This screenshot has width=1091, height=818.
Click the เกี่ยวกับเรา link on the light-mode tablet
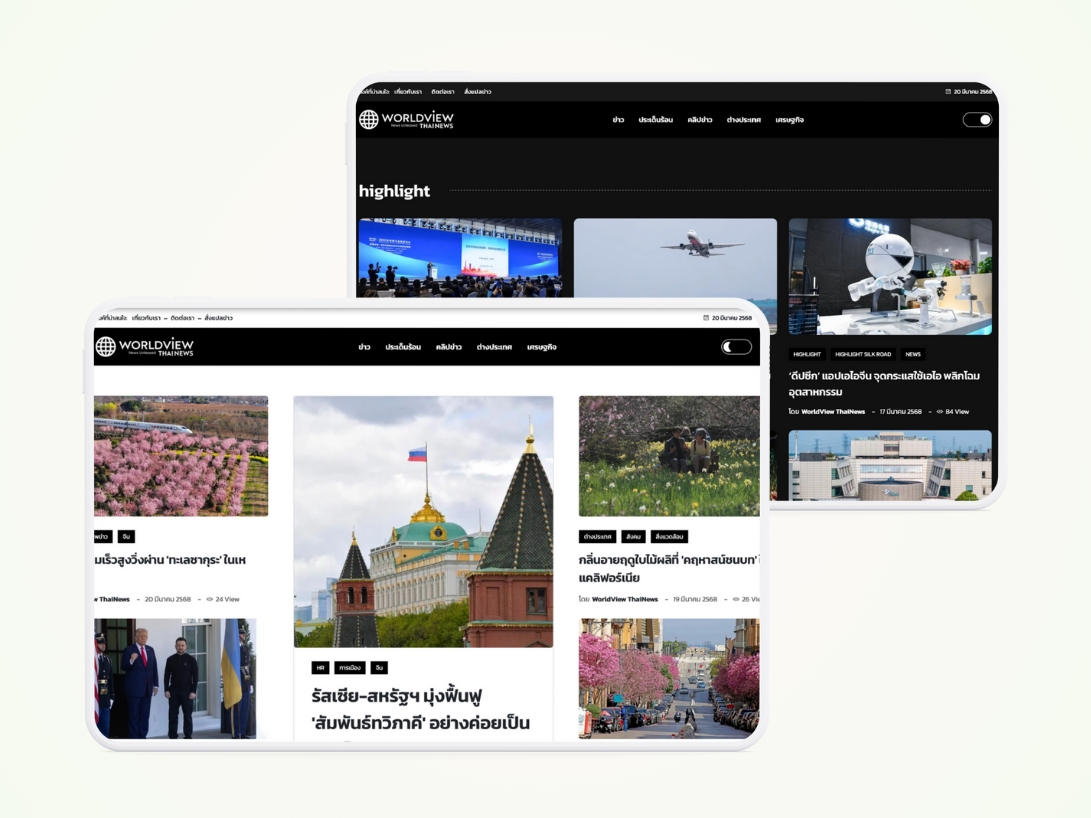[146, 318]
